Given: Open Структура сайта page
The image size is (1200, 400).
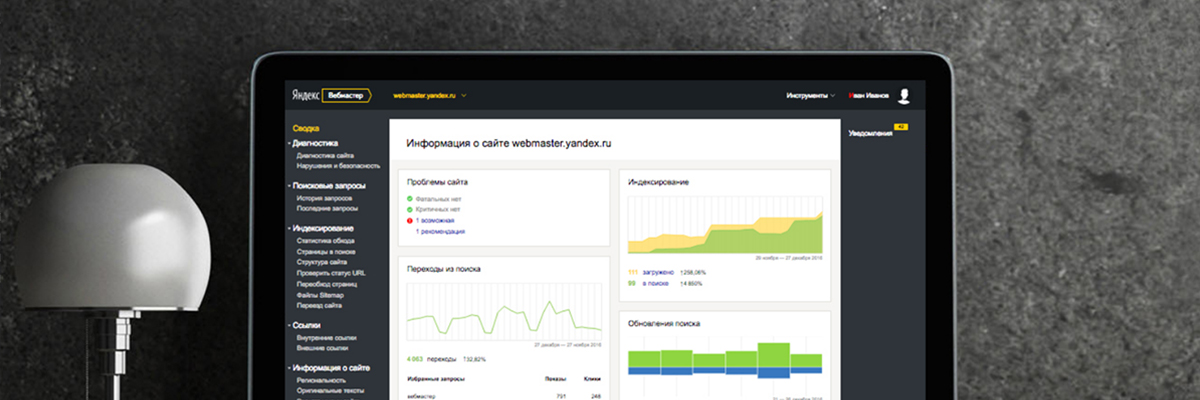Looking at the screenshot, I should click(x=322, y=262).
